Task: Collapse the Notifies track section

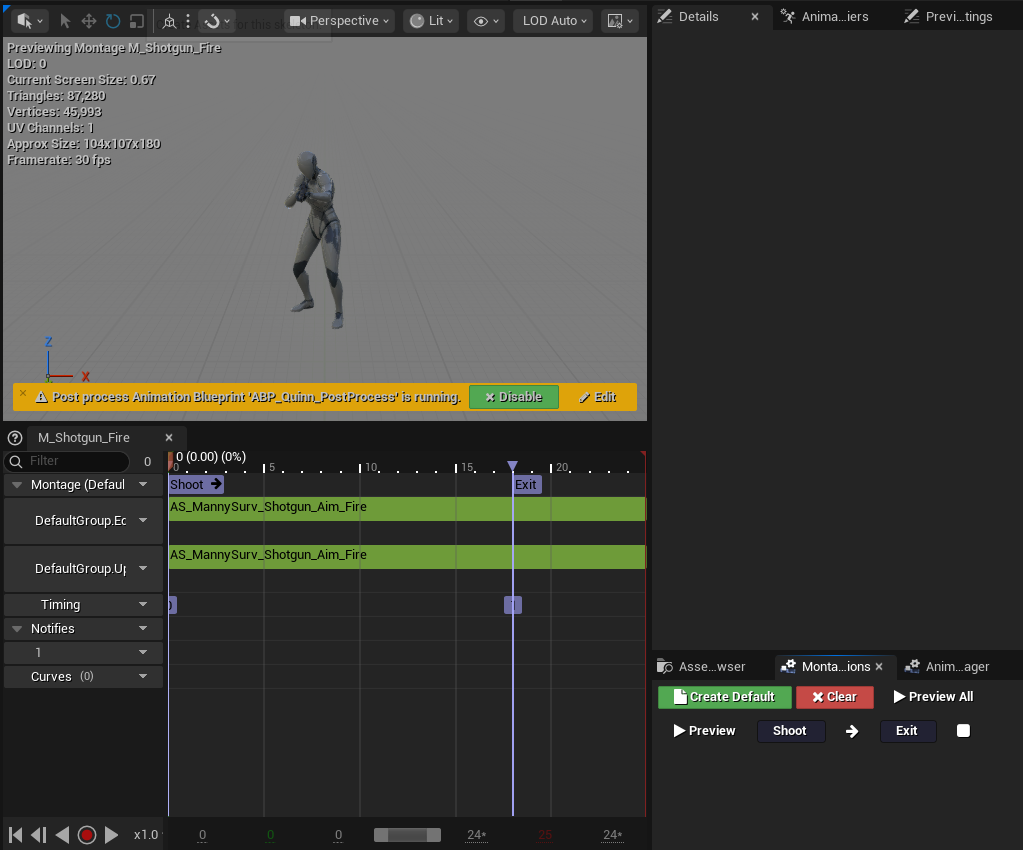Action: pyautogui.click(x=18, y=629)
